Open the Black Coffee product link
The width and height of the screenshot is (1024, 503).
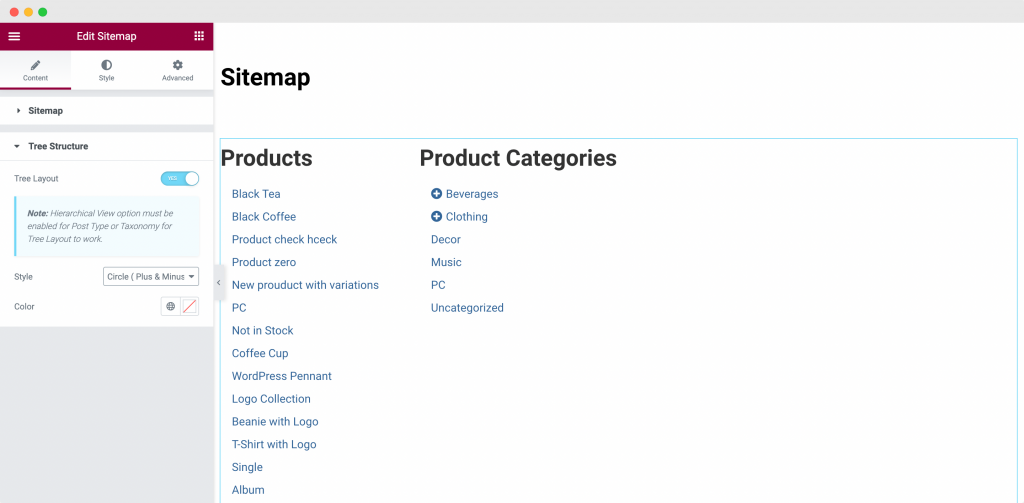pos(264,217)
